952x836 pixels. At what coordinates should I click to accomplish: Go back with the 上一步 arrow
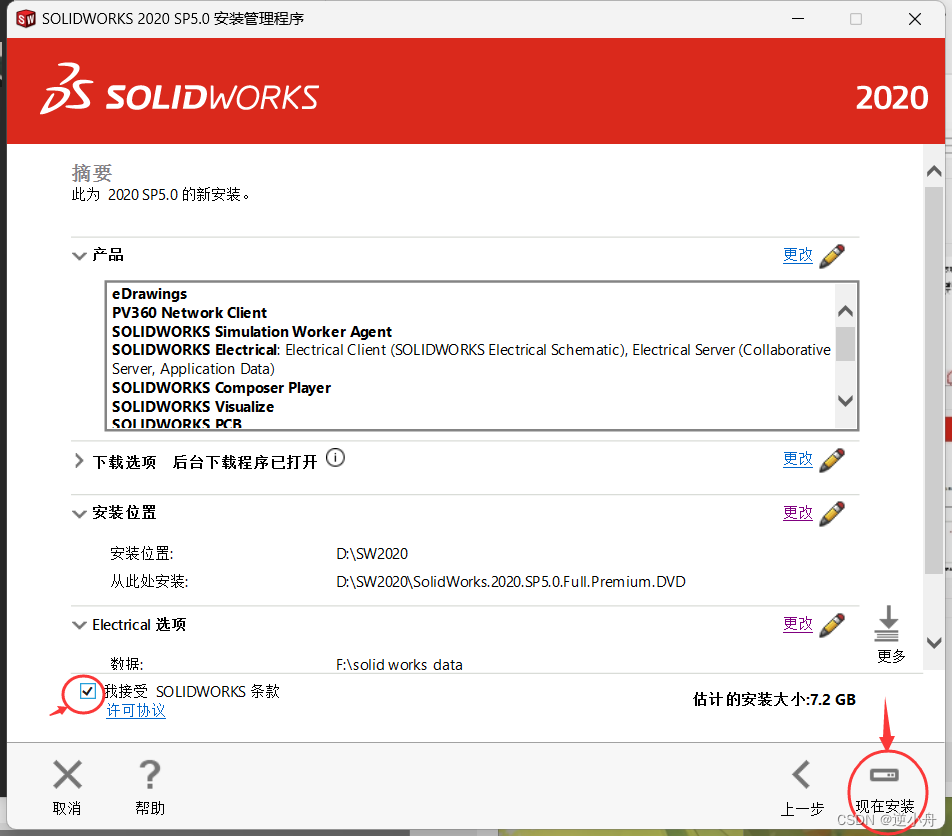[x=801, y=774]
